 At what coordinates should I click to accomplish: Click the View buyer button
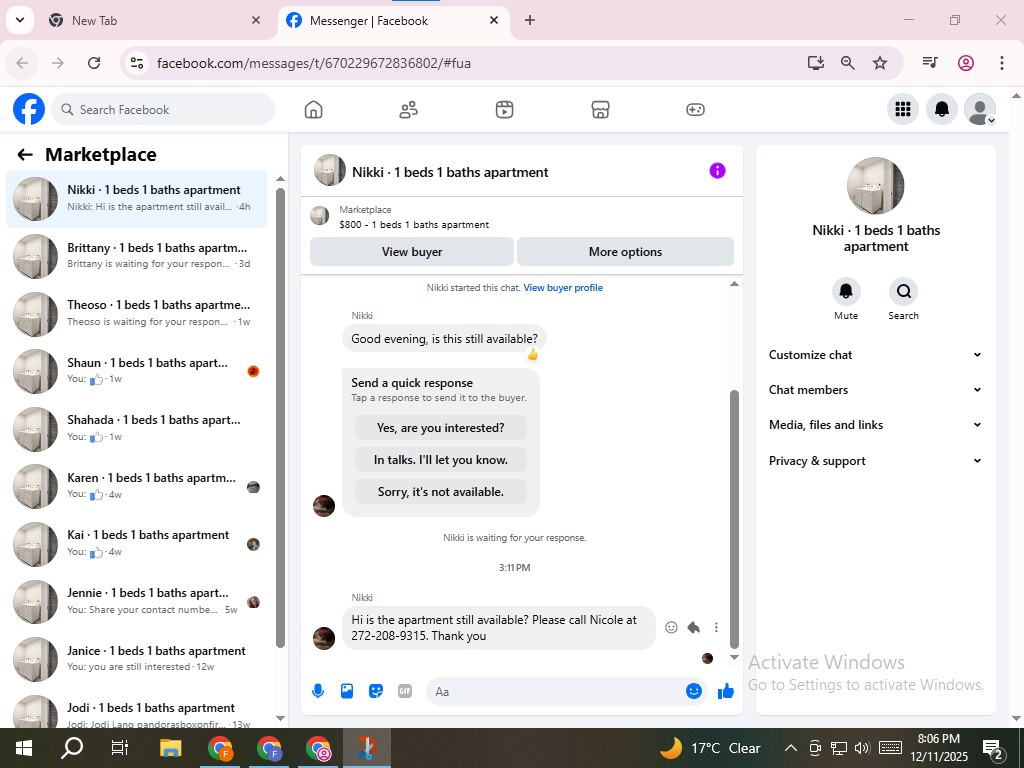coord(411,251)
